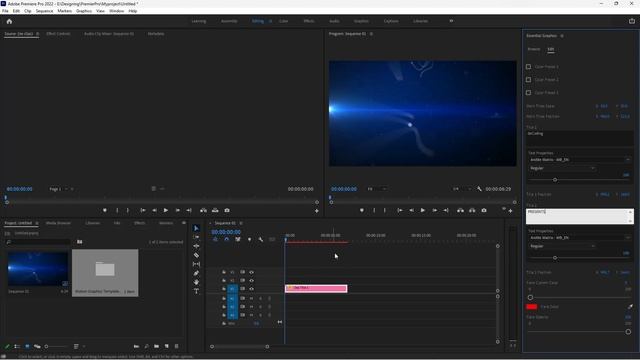The width and height of the screenshot is (640, 360).
Task: Switch to Browse tab in Essential Graphics
Action: tap(534, 49)
